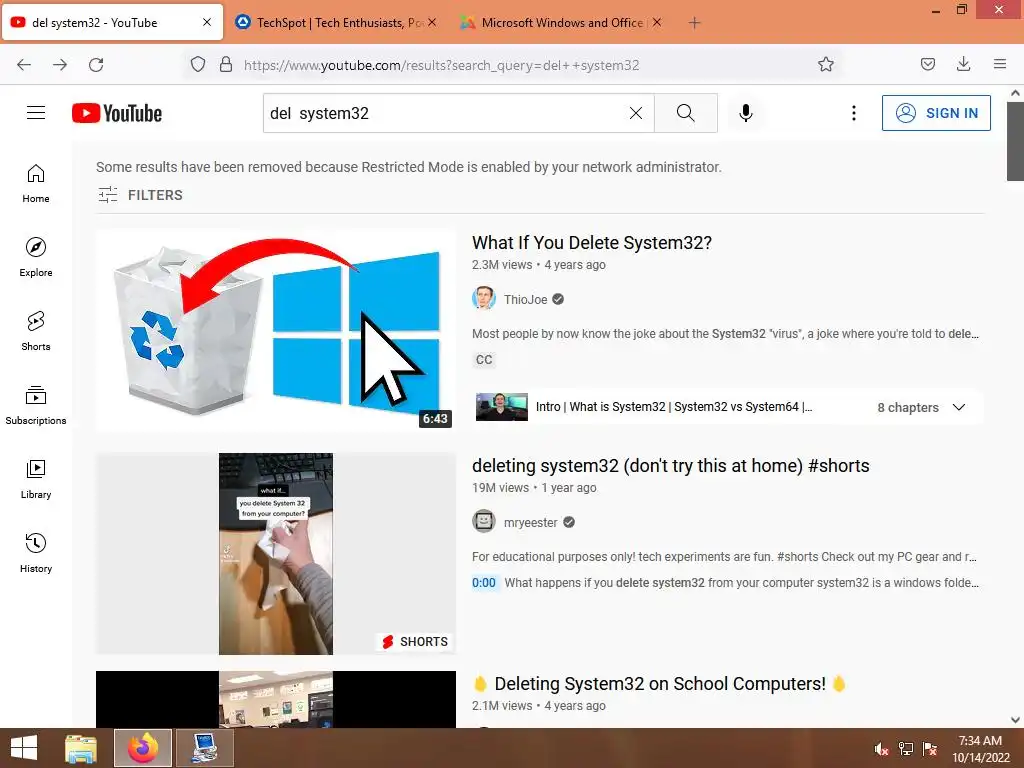Jump to the 0:00 timestamp
Screen dimensions: 1024x768
click(484, 583)
